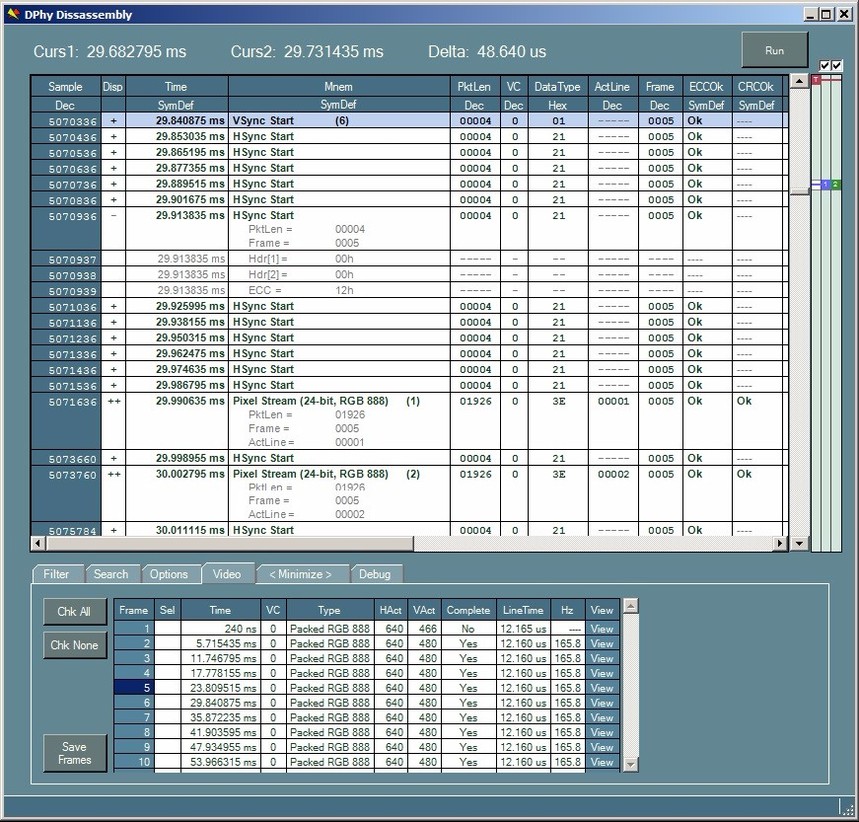Open the Search tab
859x822 pixels.
(111, 574)
